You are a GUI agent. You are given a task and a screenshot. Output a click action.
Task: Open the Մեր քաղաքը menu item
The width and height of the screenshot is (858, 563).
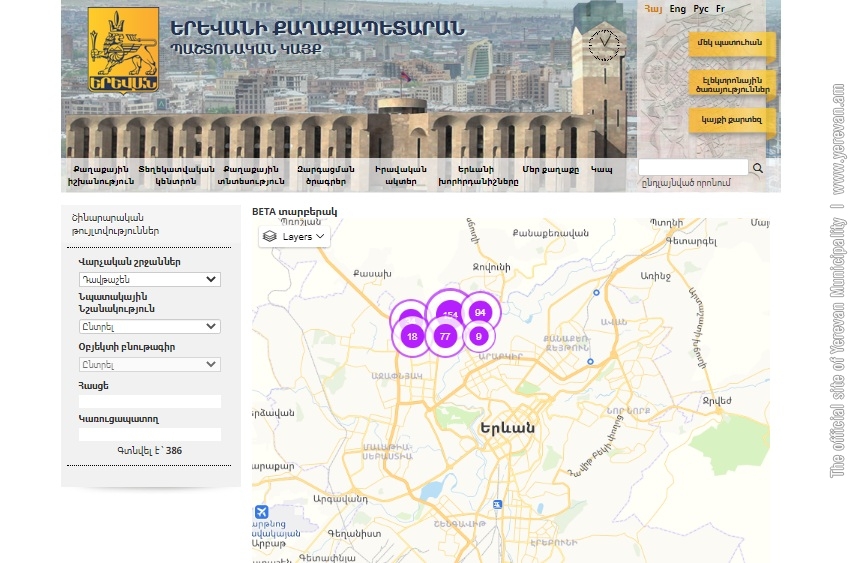coord(550,170)
